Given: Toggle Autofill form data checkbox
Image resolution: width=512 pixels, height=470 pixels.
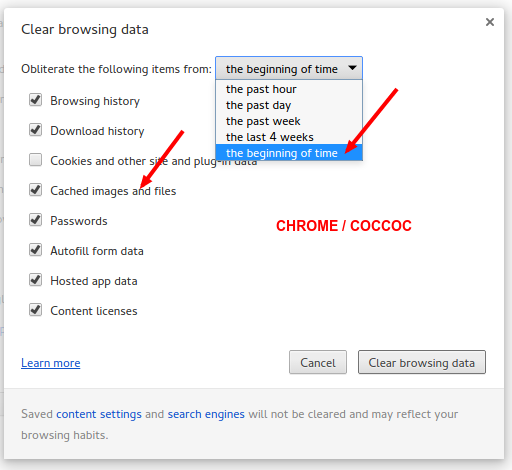Looking at the screenshot, I should coord(35,250).
